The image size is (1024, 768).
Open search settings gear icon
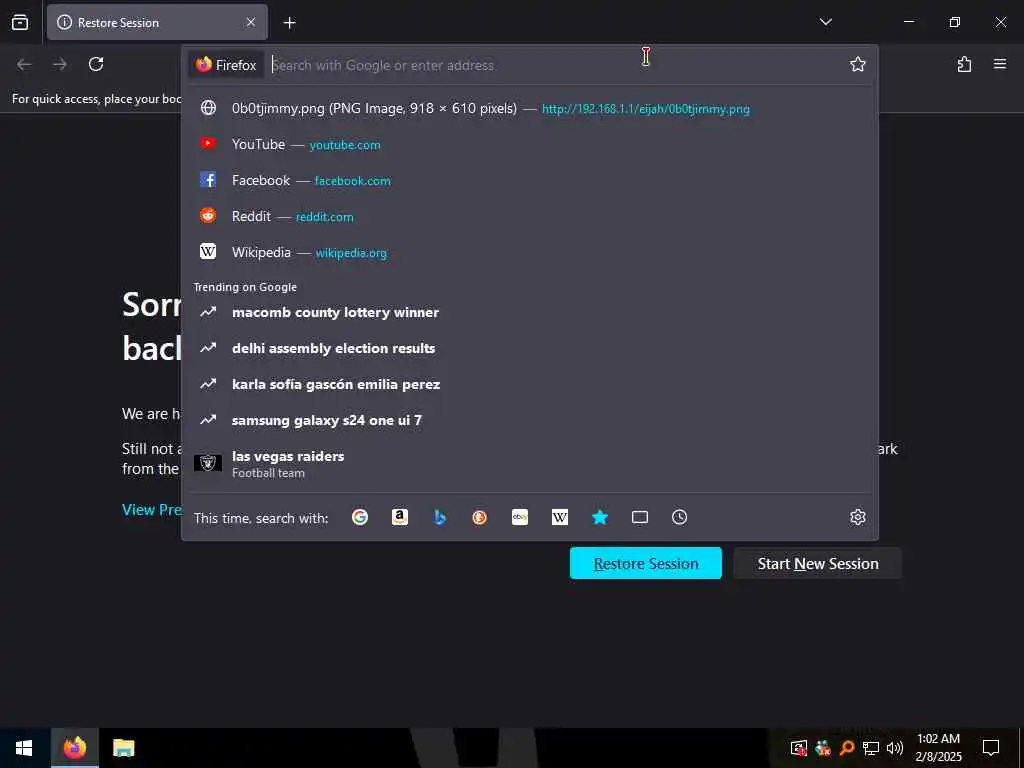click(857, 517)
